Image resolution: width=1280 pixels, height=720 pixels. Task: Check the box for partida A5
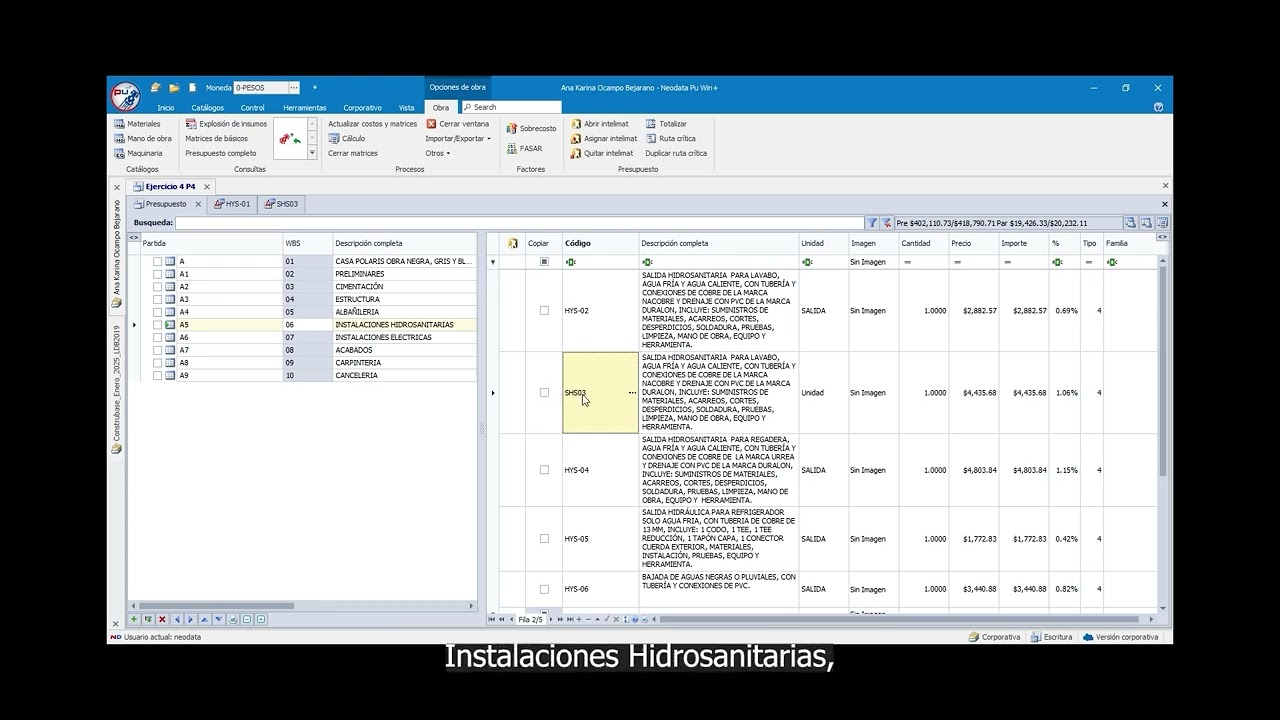pyautogui.click(x=157, y=325)
